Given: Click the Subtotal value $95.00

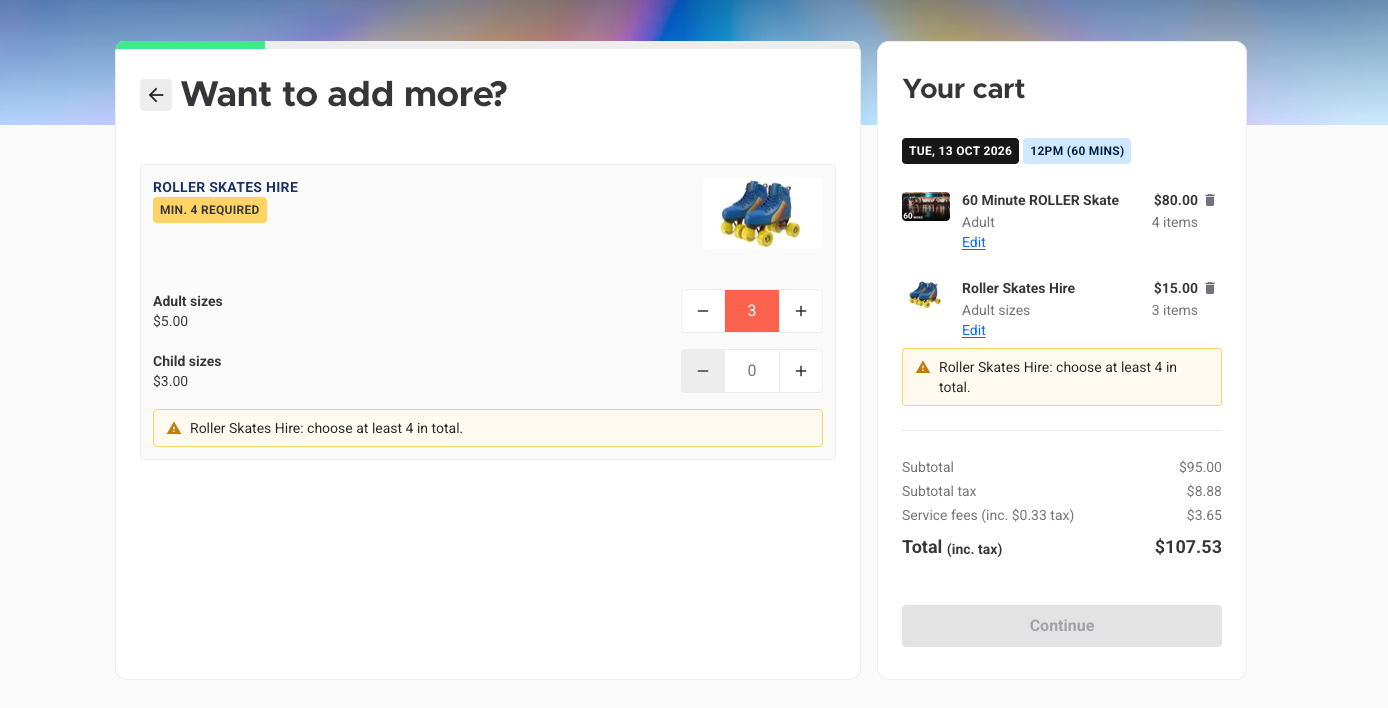Looking at the screenshot, I should 1200,467.
